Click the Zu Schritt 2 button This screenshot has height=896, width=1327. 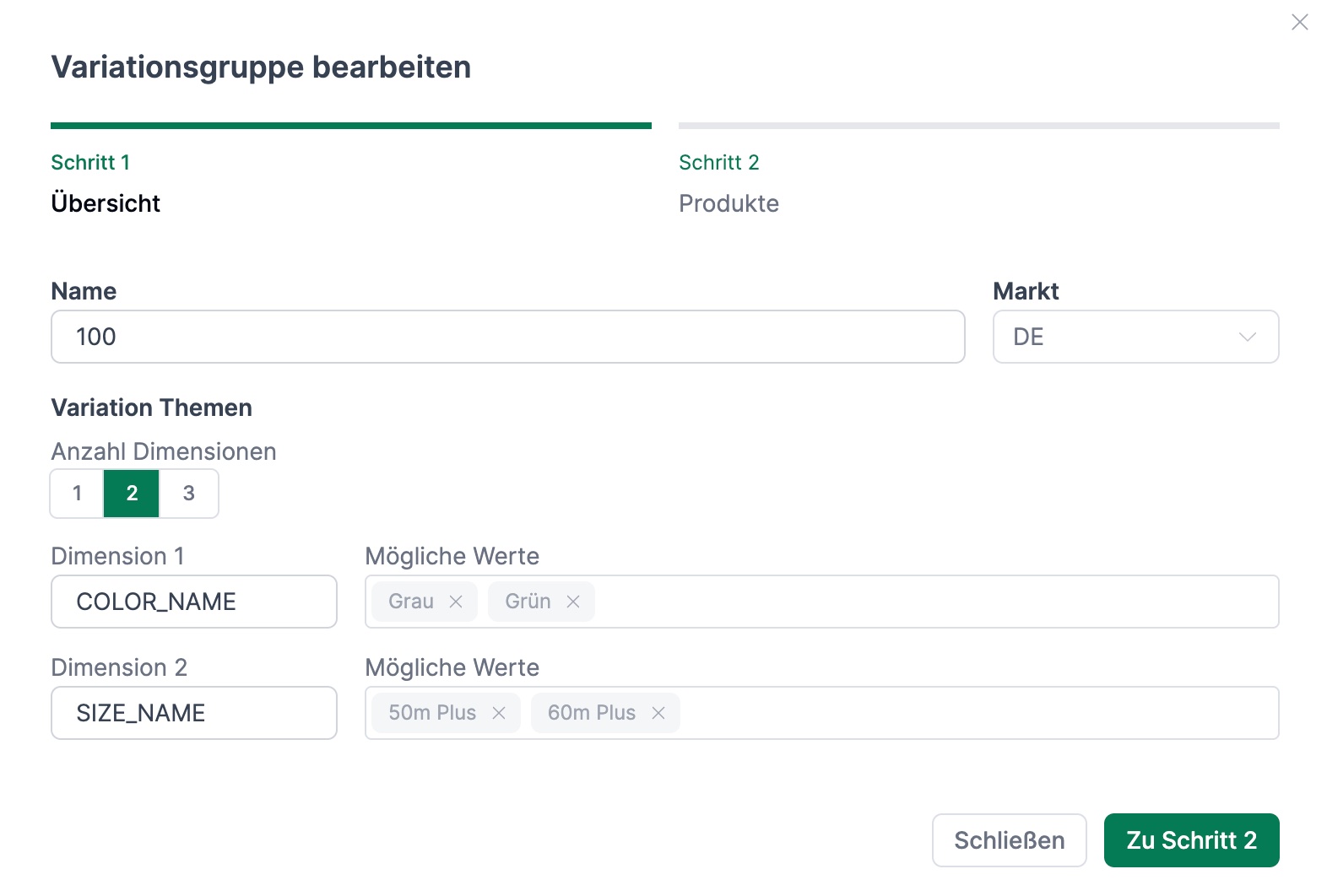1191,840
